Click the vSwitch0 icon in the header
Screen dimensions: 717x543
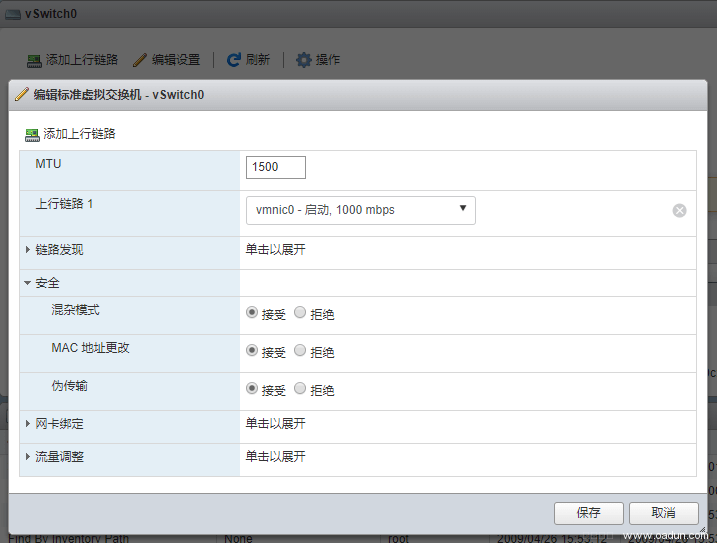(13, 14)
